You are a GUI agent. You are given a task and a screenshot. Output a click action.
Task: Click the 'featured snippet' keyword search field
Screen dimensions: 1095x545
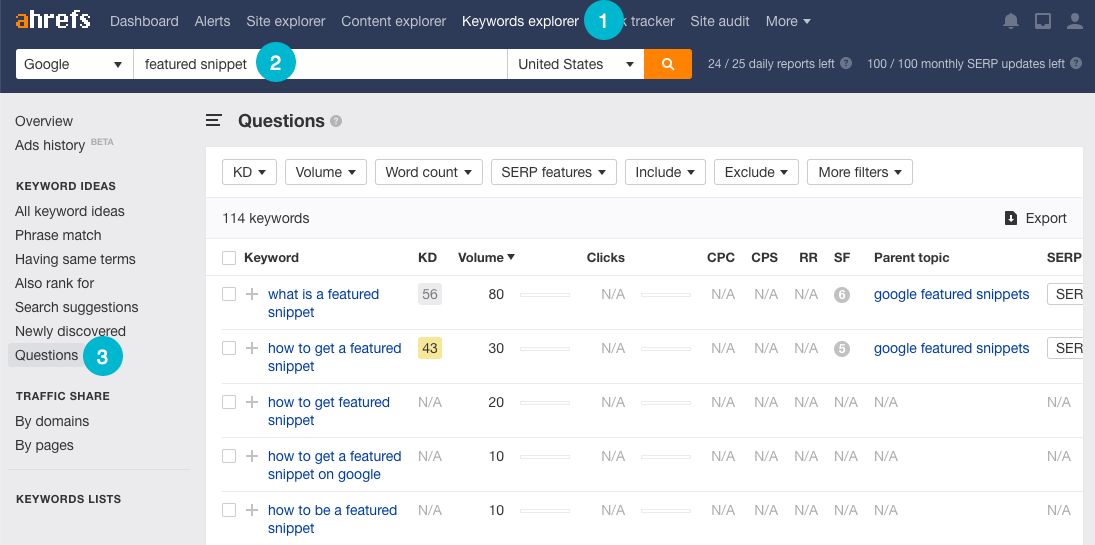[320, 64]
